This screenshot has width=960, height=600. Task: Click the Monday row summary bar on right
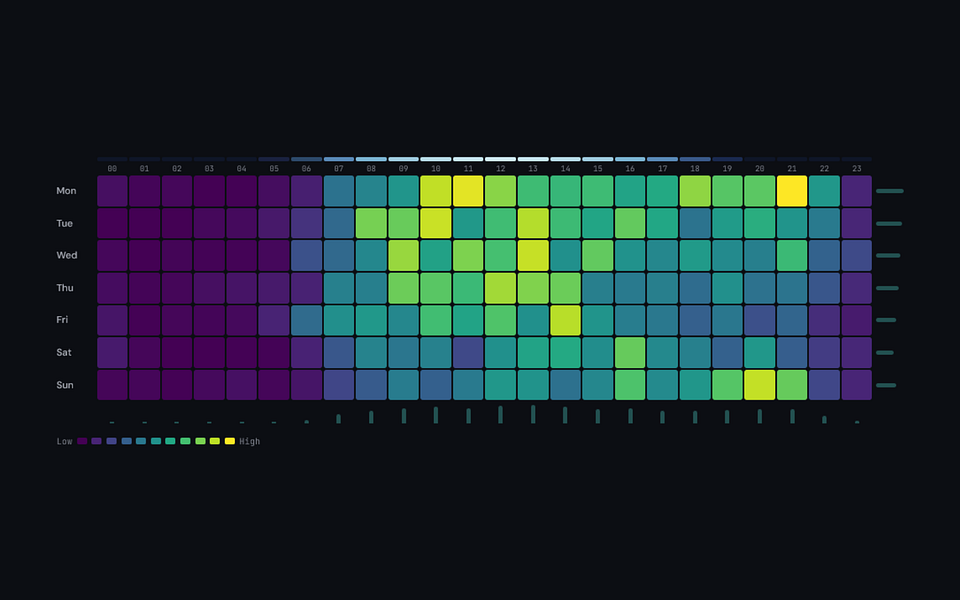click(x=890, y=191)
